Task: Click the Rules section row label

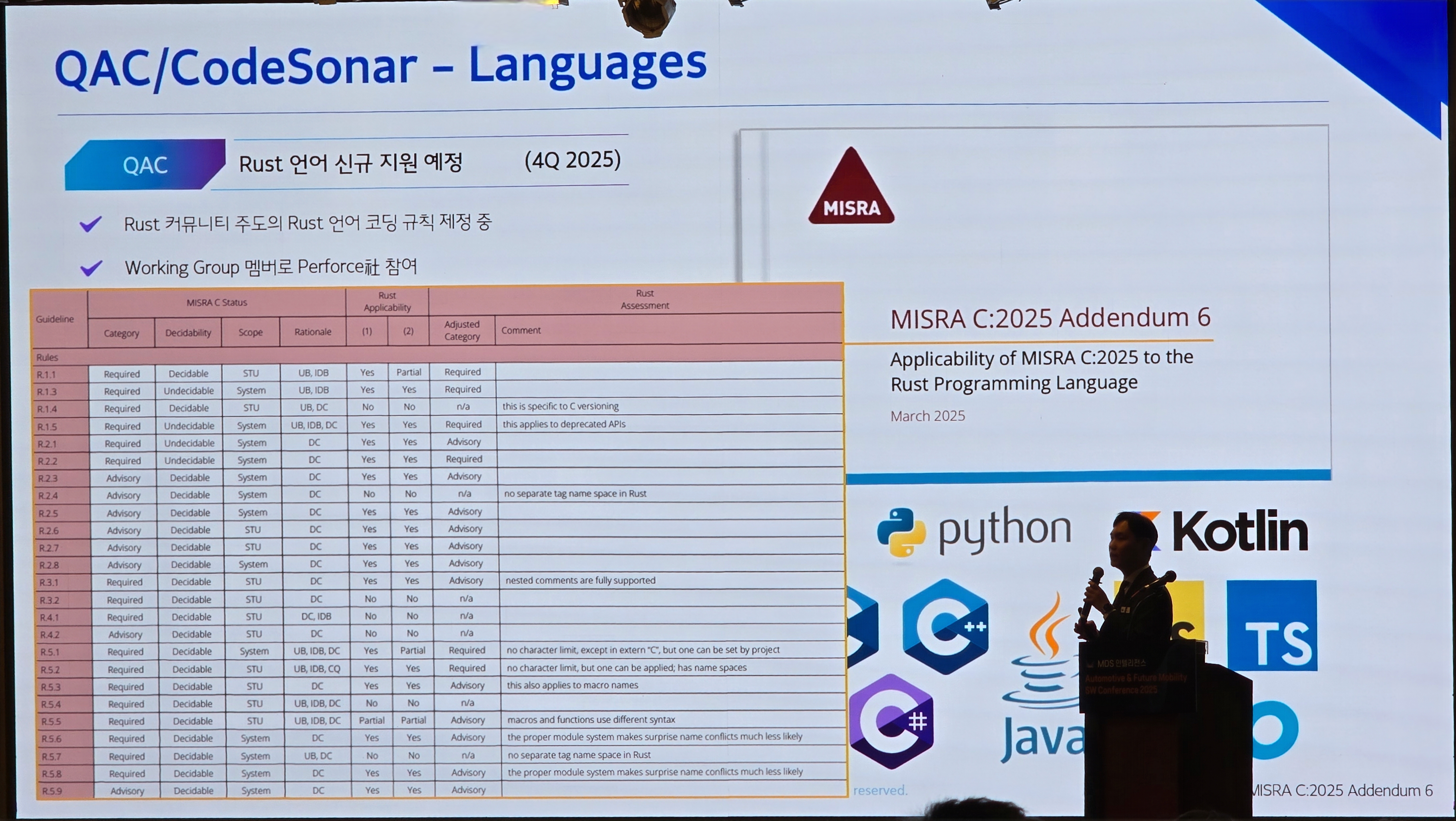Action: [x=47, y=357]
